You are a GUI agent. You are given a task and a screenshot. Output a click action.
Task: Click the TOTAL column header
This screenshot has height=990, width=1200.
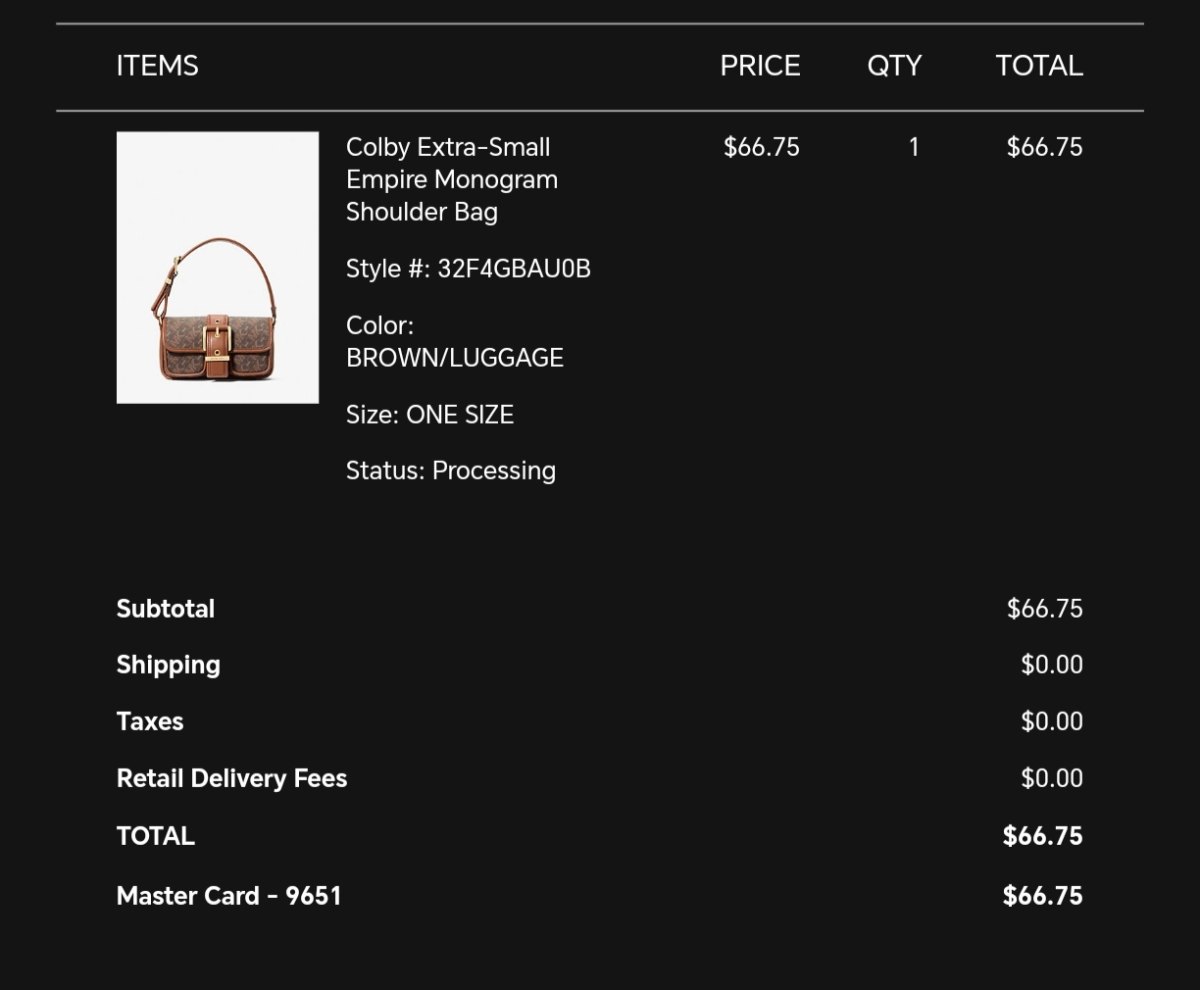point(1039,66)
